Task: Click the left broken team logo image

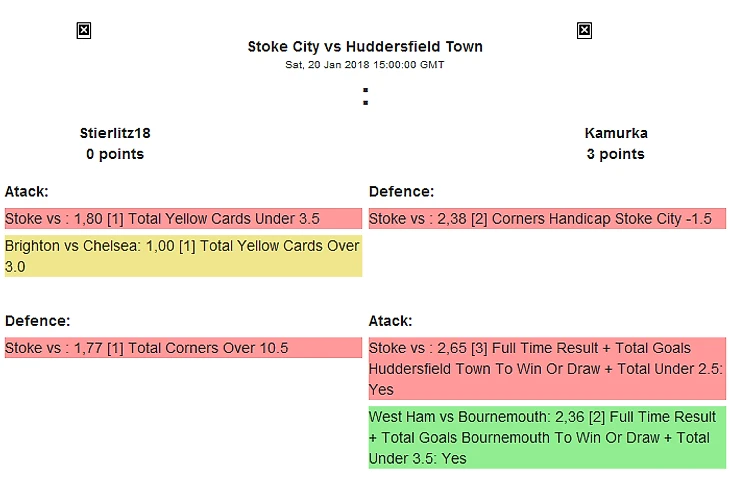Action: (x=84, y=31)
